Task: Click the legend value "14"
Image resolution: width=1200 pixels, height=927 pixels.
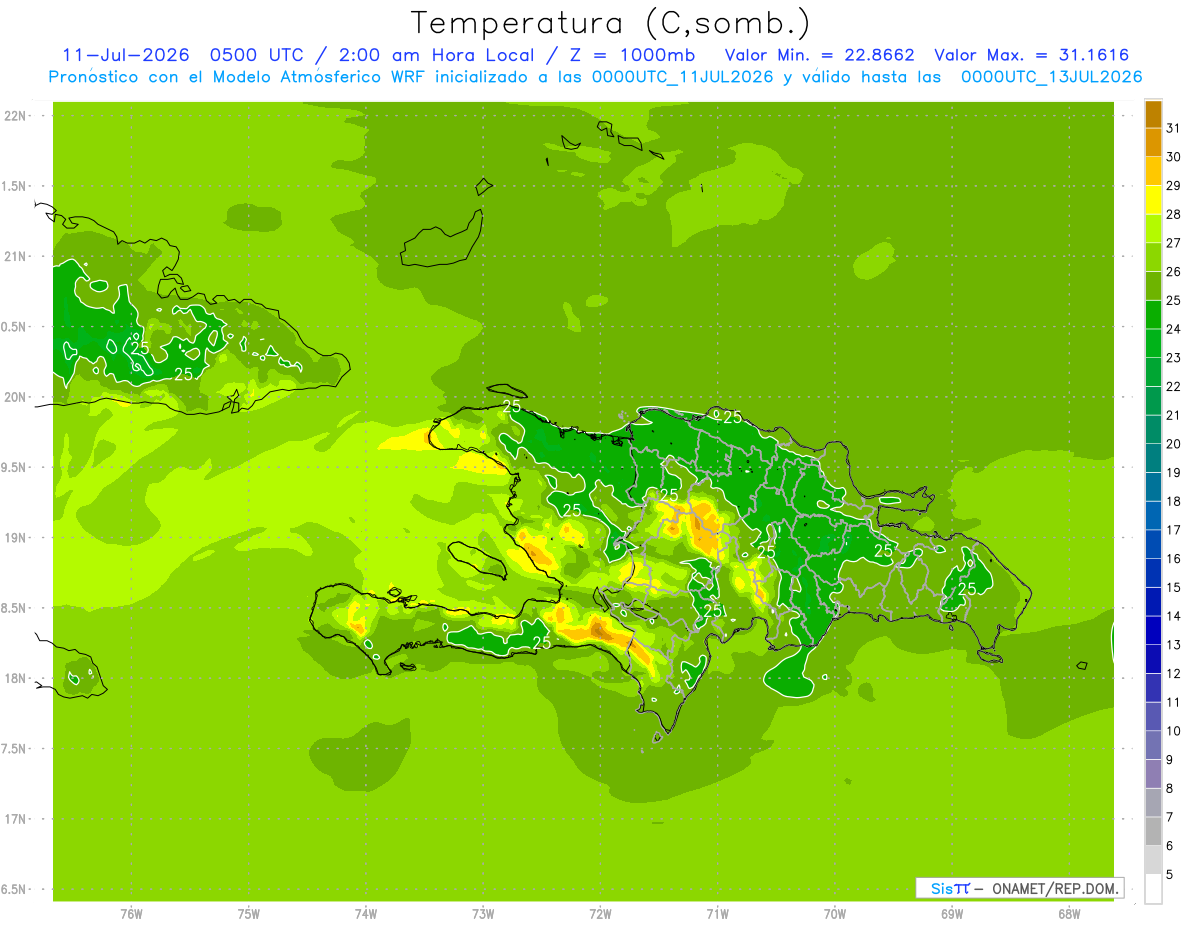Action: tap(1173, 617)
